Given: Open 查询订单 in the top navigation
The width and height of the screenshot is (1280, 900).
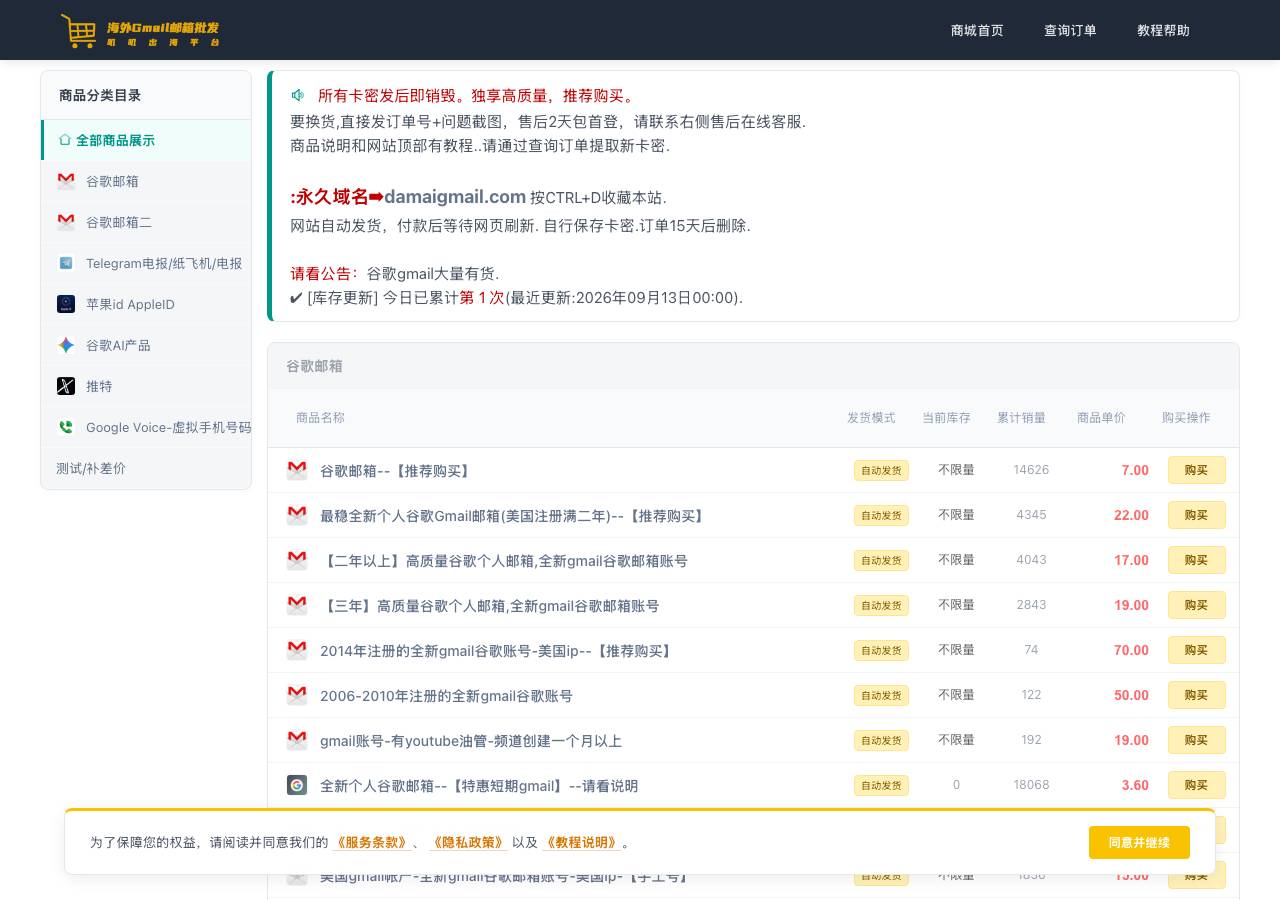Looking at the screenshot, I should pyautogui.click(x=1070, y=30).
